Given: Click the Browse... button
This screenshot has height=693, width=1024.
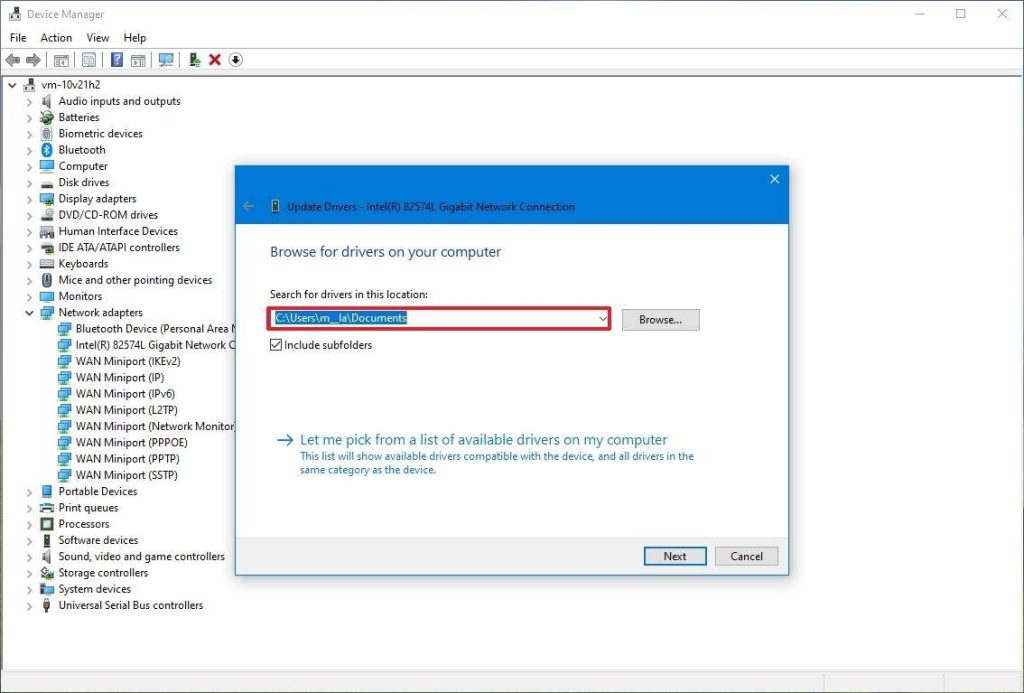Looking at the screenshot, I should [x=660, y=320].
